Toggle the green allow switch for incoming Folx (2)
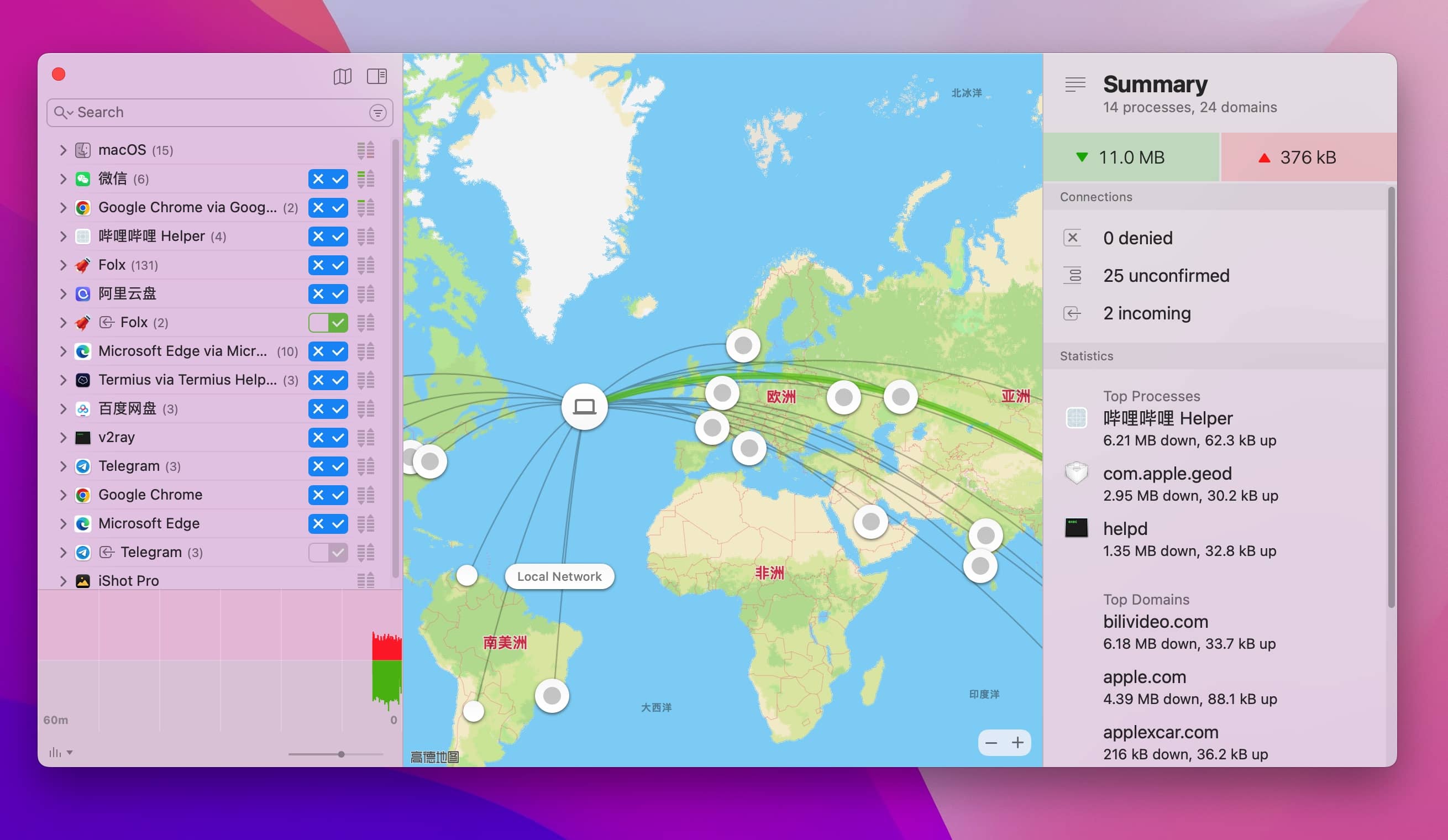The width and height of the screenshot is (1448, 840). [x=328, y=323]
